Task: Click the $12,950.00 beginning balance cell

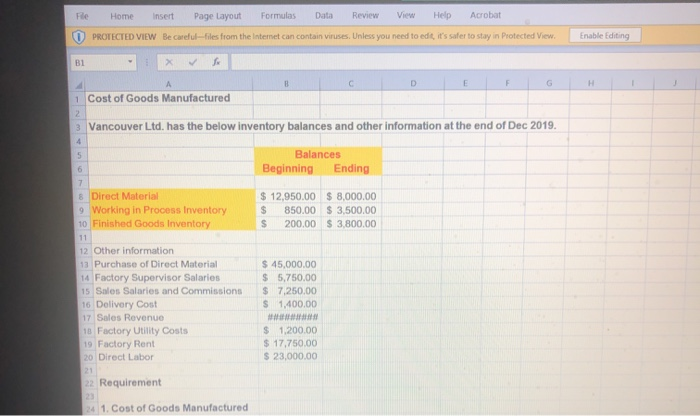Action: click(288, 196)
